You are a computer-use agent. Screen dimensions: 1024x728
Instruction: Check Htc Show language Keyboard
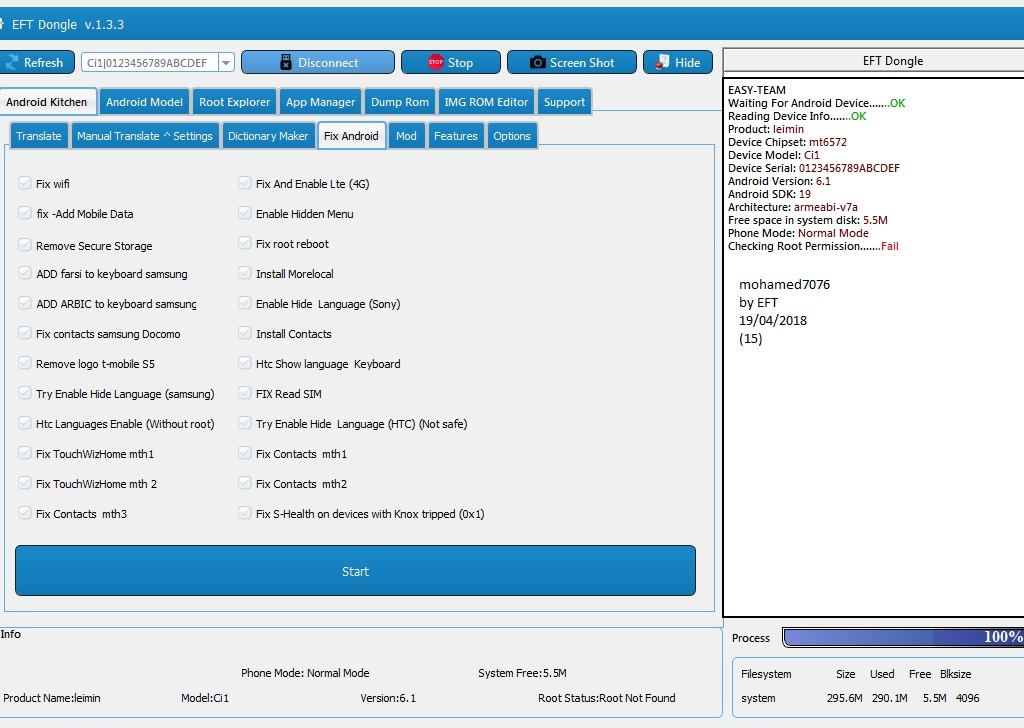point(245,363)
